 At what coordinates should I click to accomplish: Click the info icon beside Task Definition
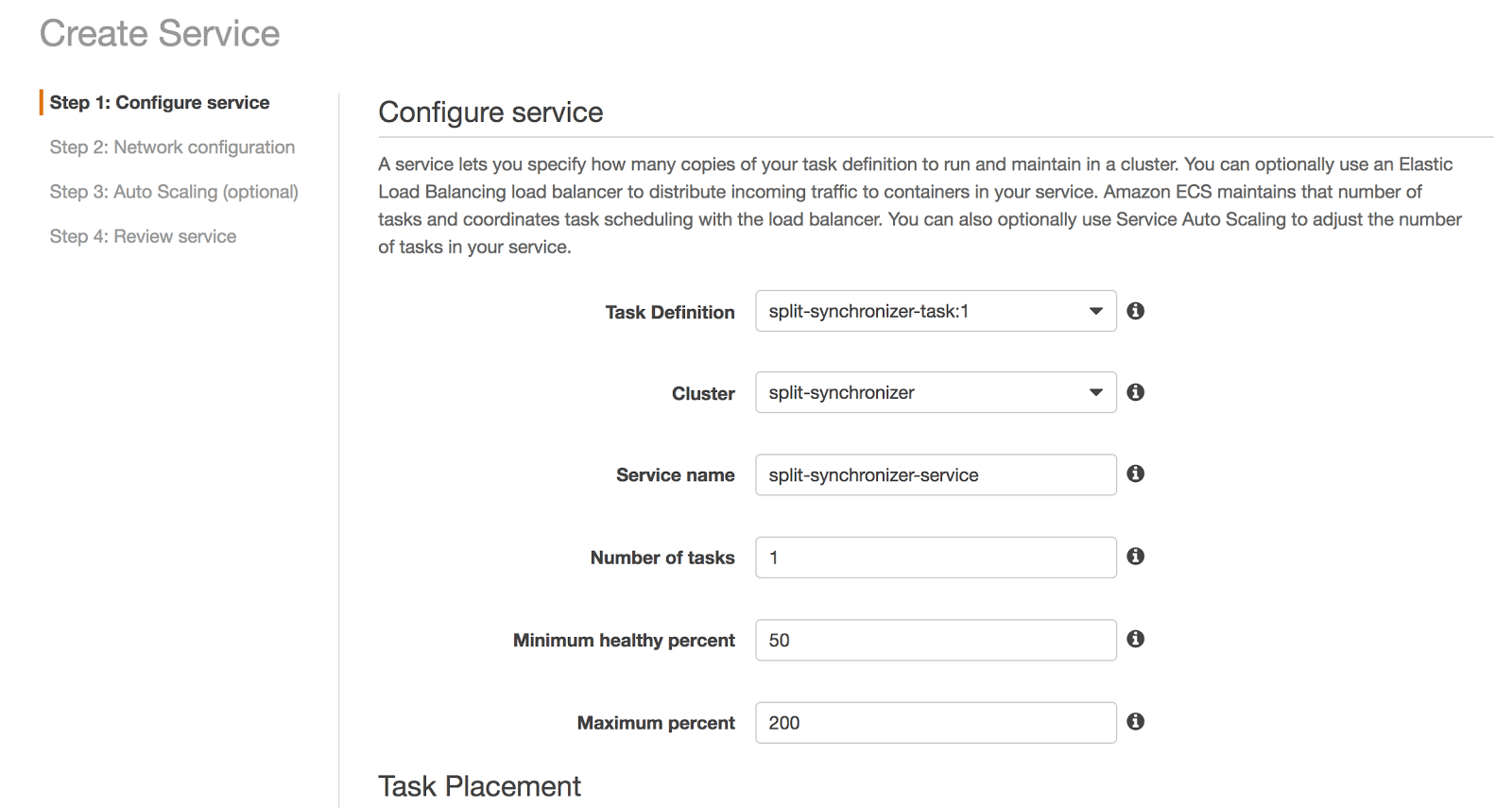[1136, 311]
